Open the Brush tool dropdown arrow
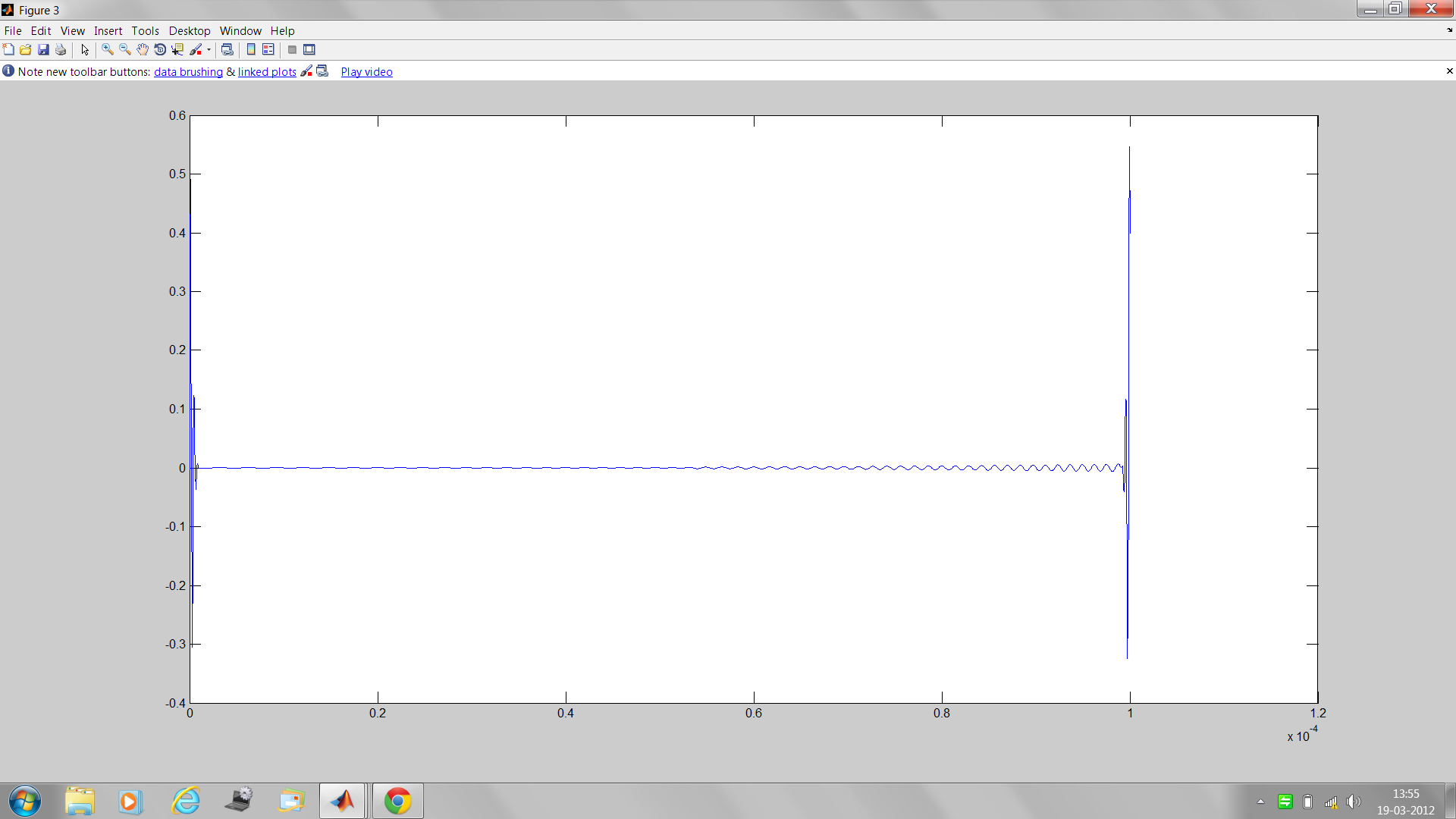This screenshot has height=819, width=1456. [208, 49]
